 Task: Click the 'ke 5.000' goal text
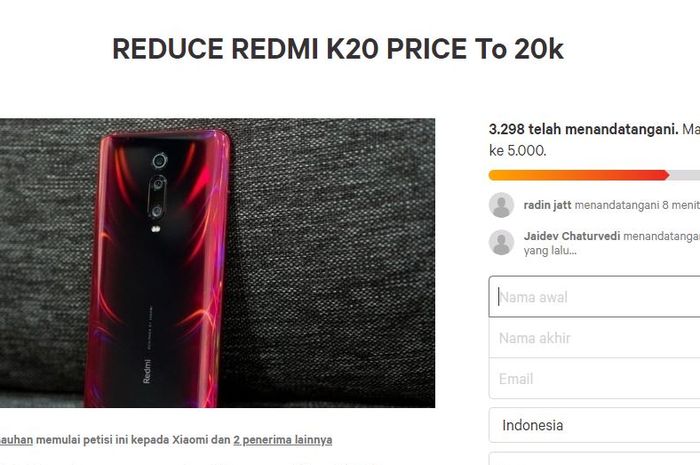coord(517,151)
